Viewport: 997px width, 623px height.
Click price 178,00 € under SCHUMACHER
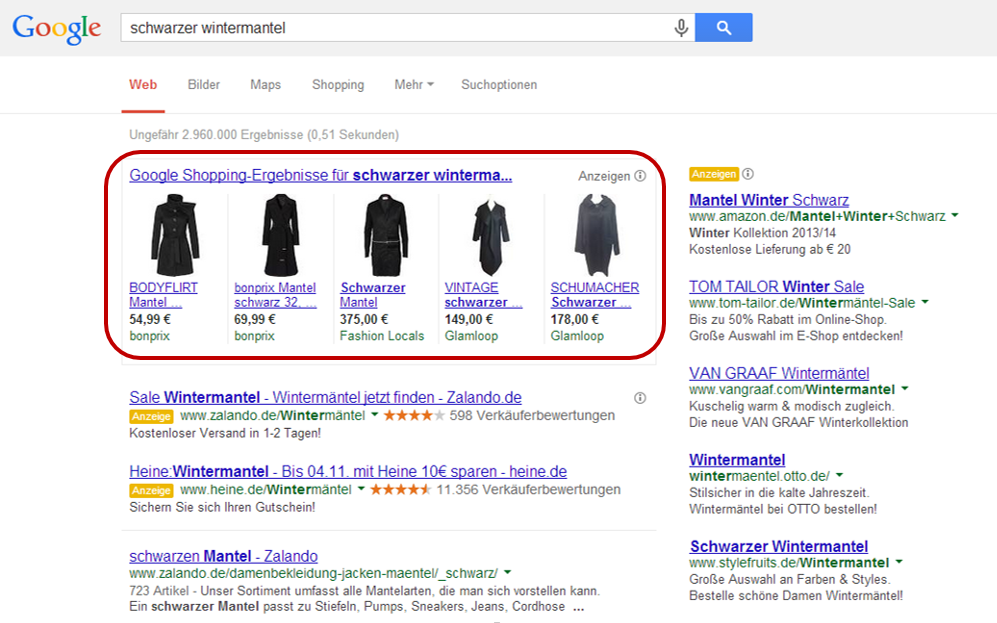click(575, 319)
